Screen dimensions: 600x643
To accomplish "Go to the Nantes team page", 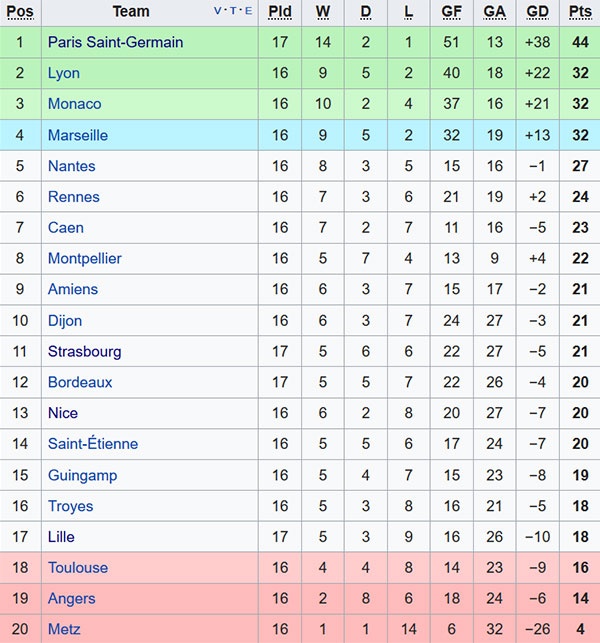I will tap(72, 166).
